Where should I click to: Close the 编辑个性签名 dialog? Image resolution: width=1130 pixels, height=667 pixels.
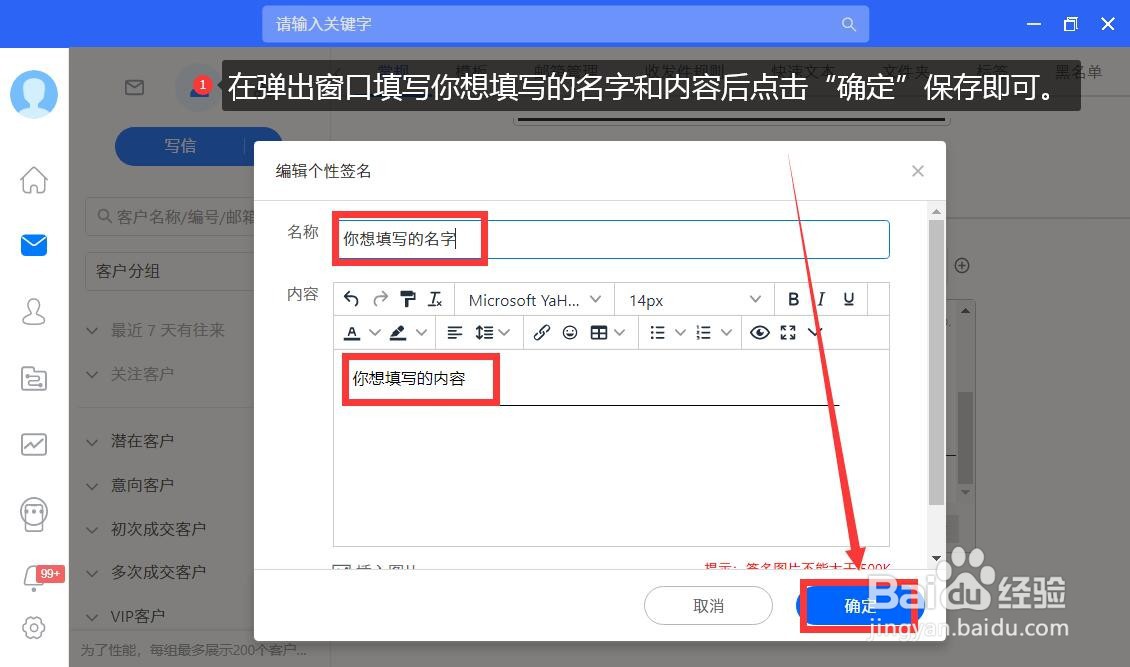click(x=917, y=171)
